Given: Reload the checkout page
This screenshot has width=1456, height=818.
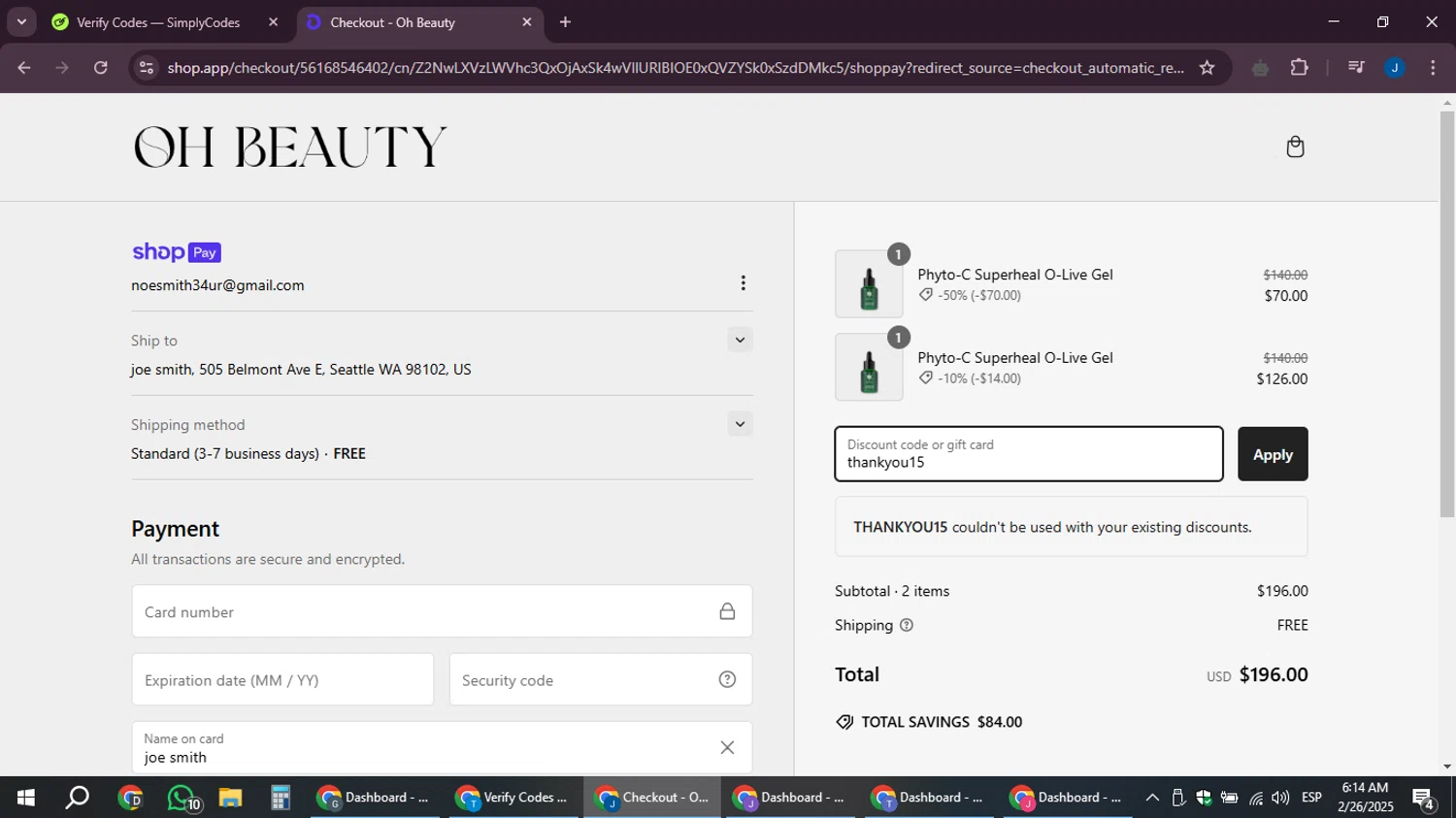Looking at the screenshot, I should (101, 68).
